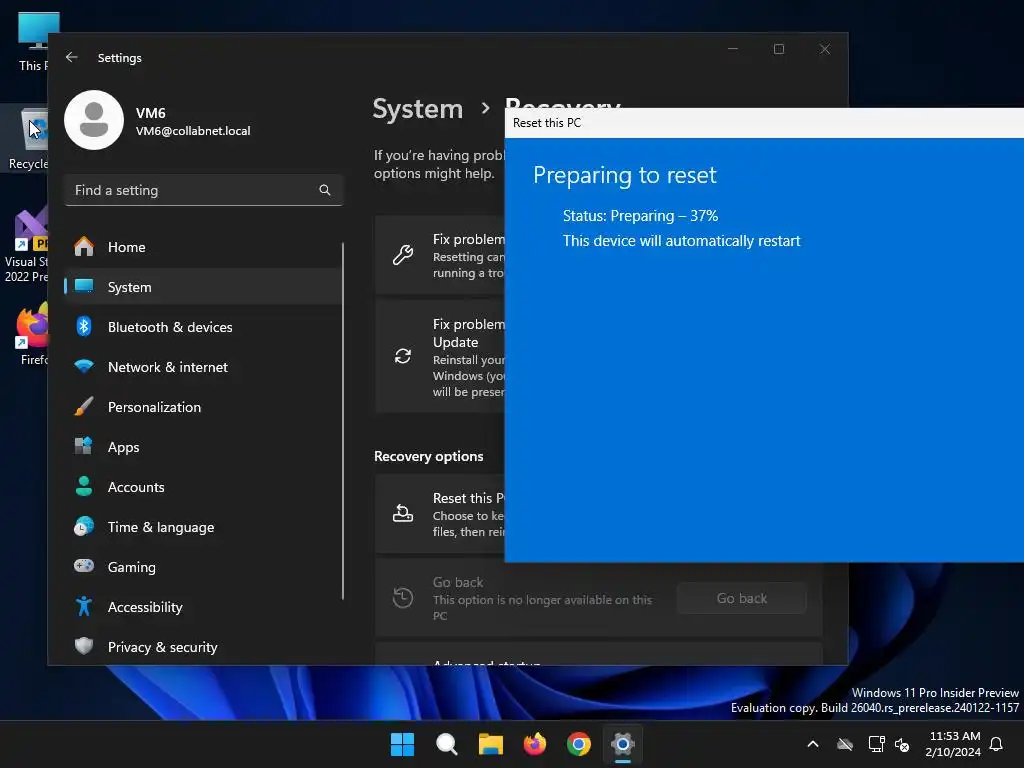Screen dimensions: 1024x768
Task: Go back with the Settings back arrow
Action: pyautogui.click(x=71, y=57)
